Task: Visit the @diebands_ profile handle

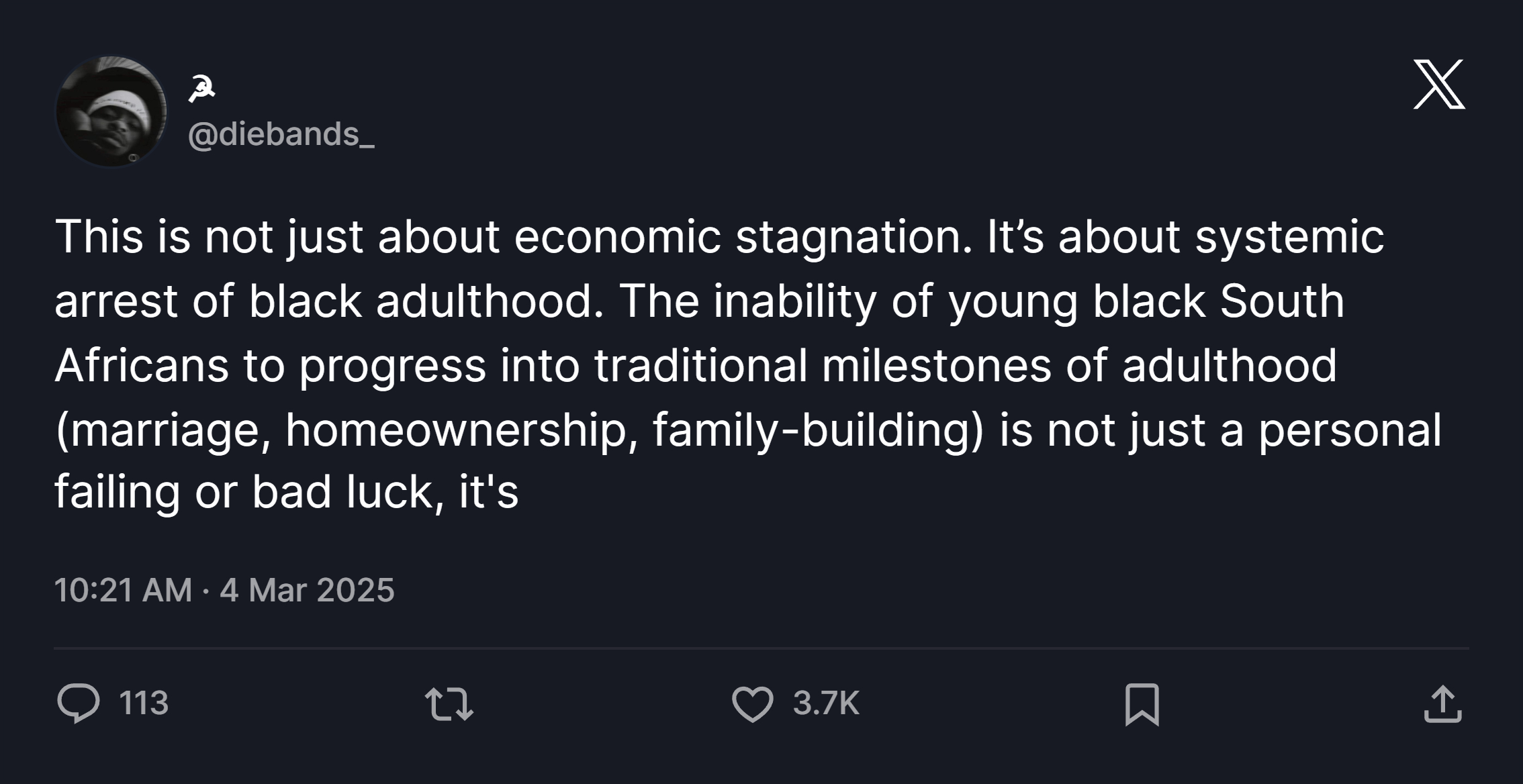Action: (281, 134)
